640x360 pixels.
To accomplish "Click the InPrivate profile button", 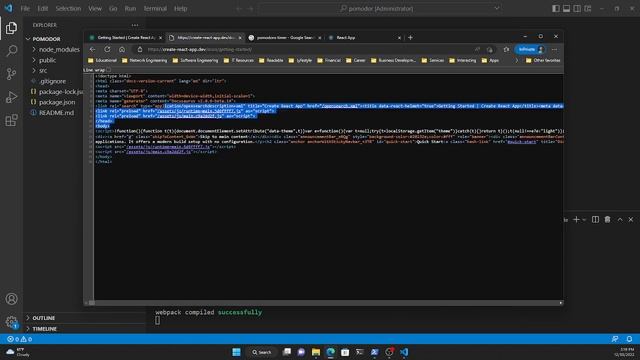I will 530,49.
